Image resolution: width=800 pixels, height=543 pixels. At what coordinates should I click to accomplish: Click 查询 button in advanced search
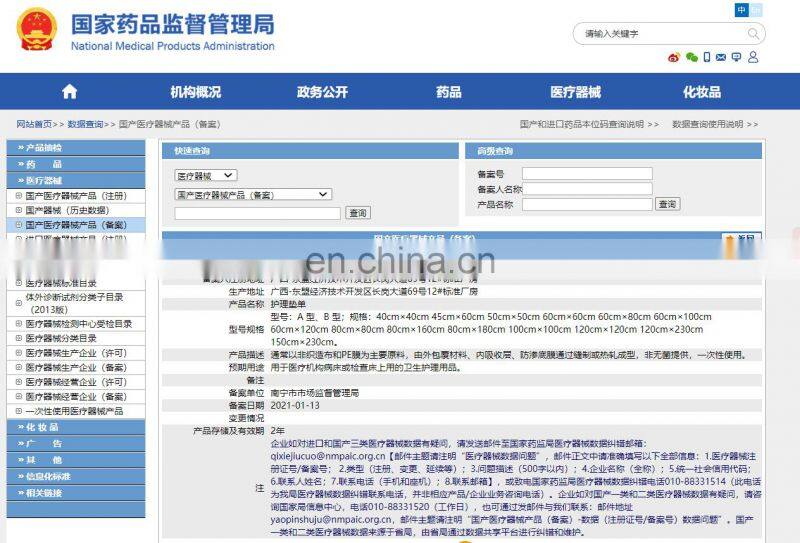[667, 204]
